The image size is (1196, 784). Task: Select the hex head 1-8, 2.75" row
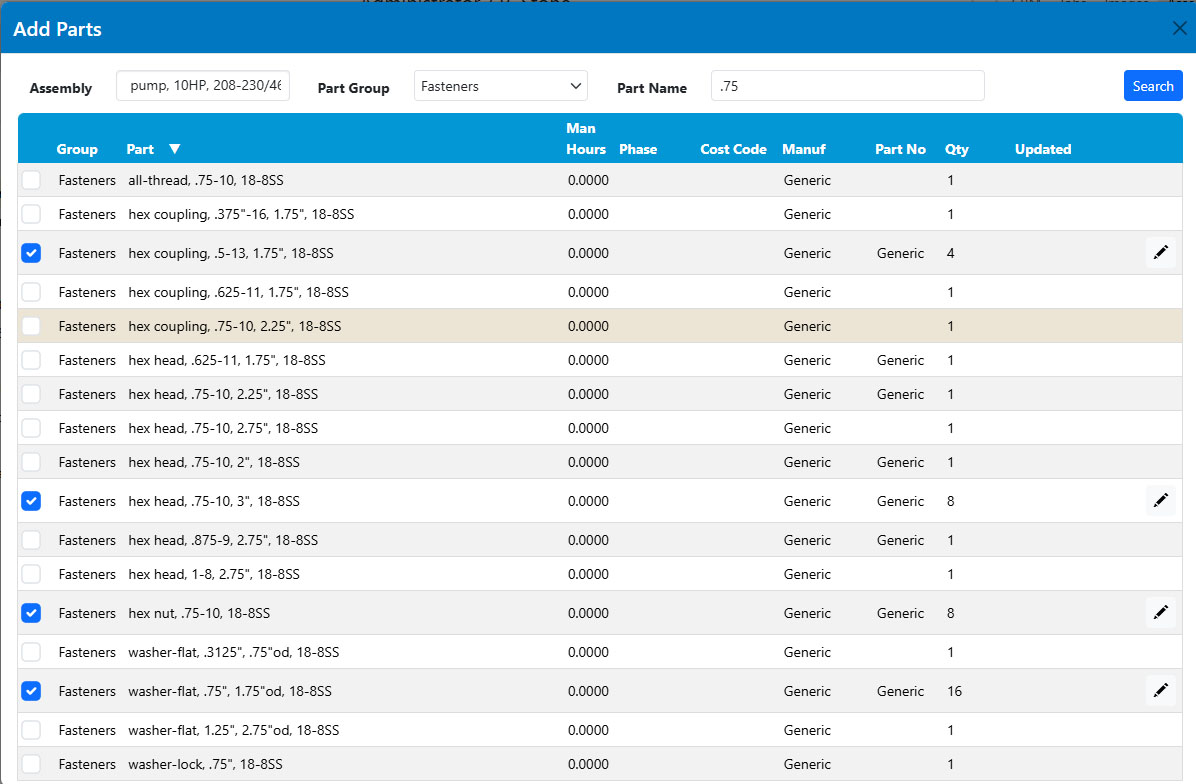tap(32, 574)
